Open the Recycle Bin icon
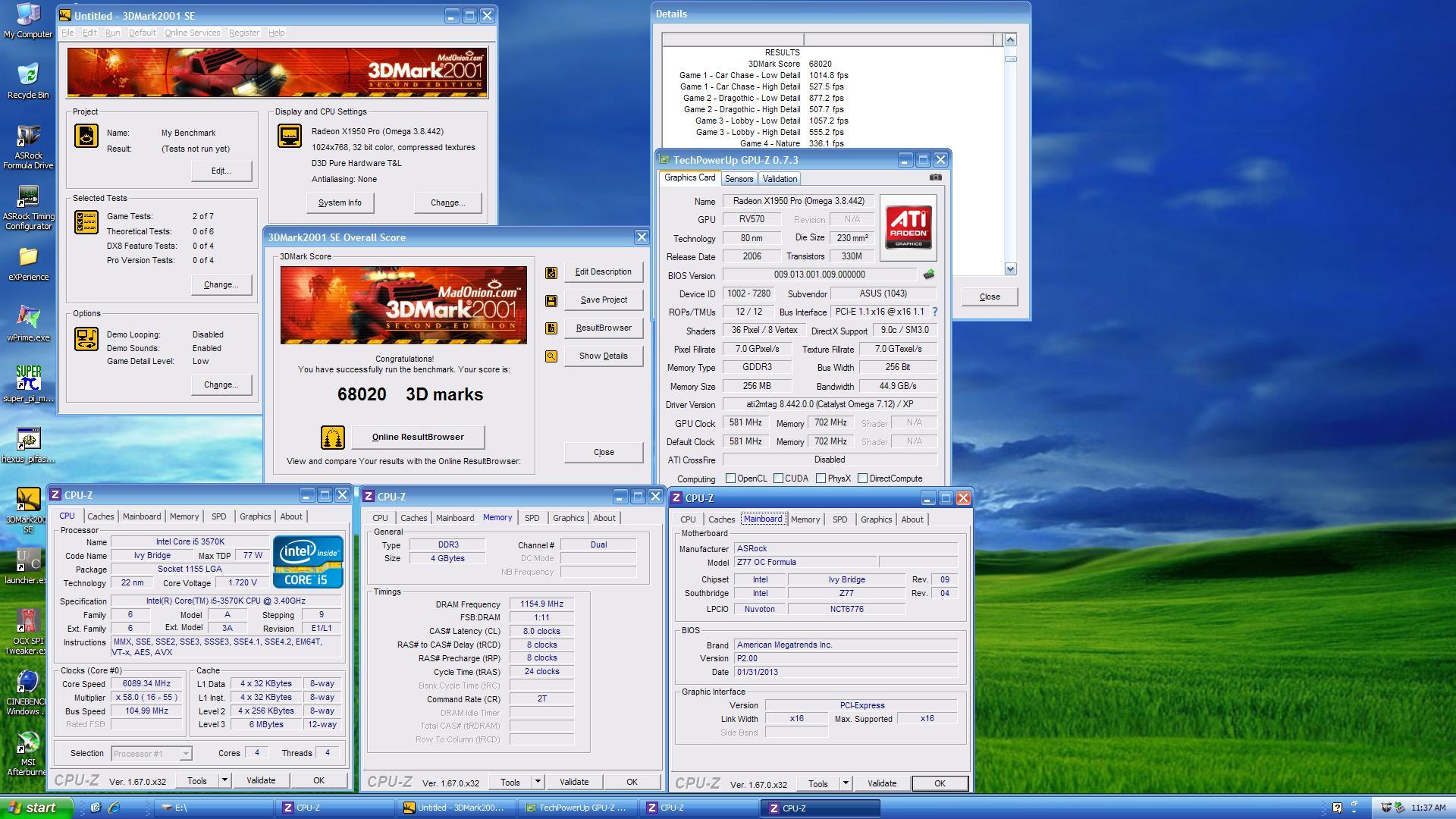Viewport: 1456px width, 819px height. 28,80
